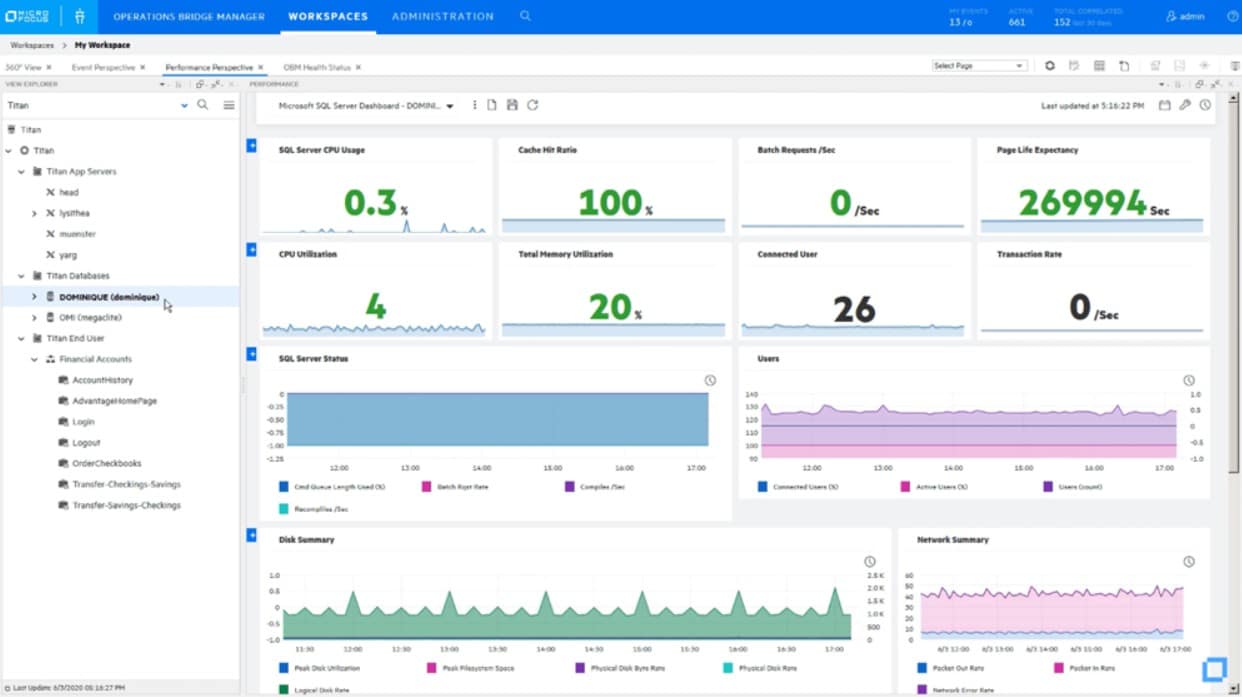Select the muenster app server
Image resolution: width=1242 pixels, height=697 pixels.
coord(78,234)
